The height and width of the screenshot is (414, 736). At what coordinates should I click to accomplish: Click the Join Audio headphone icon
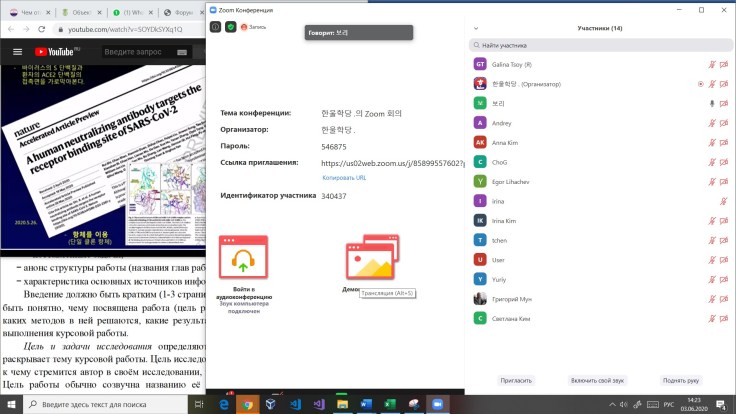click(243, 261)
